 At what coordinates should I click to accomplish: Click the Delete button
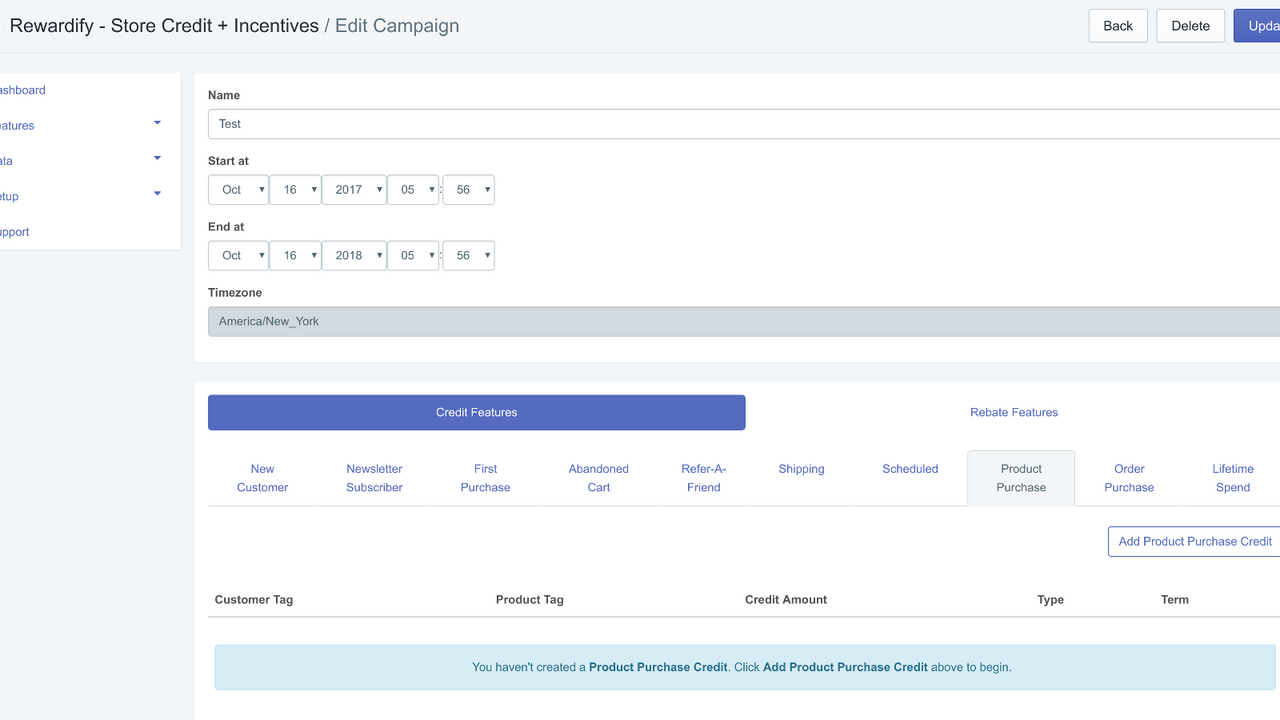click(x=1190, y=25)
